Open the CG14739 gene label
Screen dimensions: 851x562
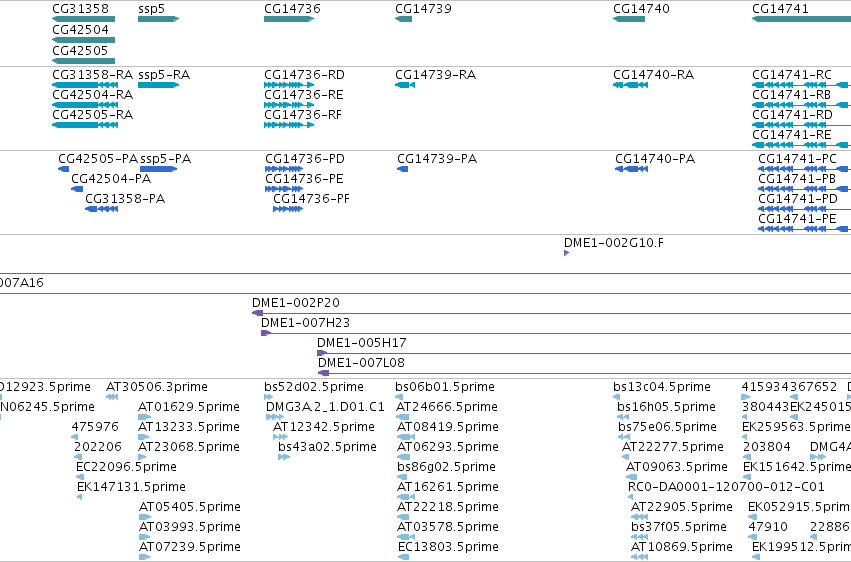[x=423, y=9]
